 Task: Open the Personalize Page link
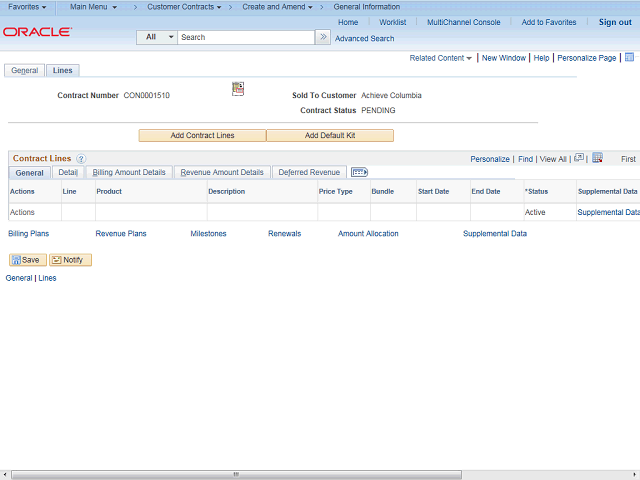[x=587, y=58]
